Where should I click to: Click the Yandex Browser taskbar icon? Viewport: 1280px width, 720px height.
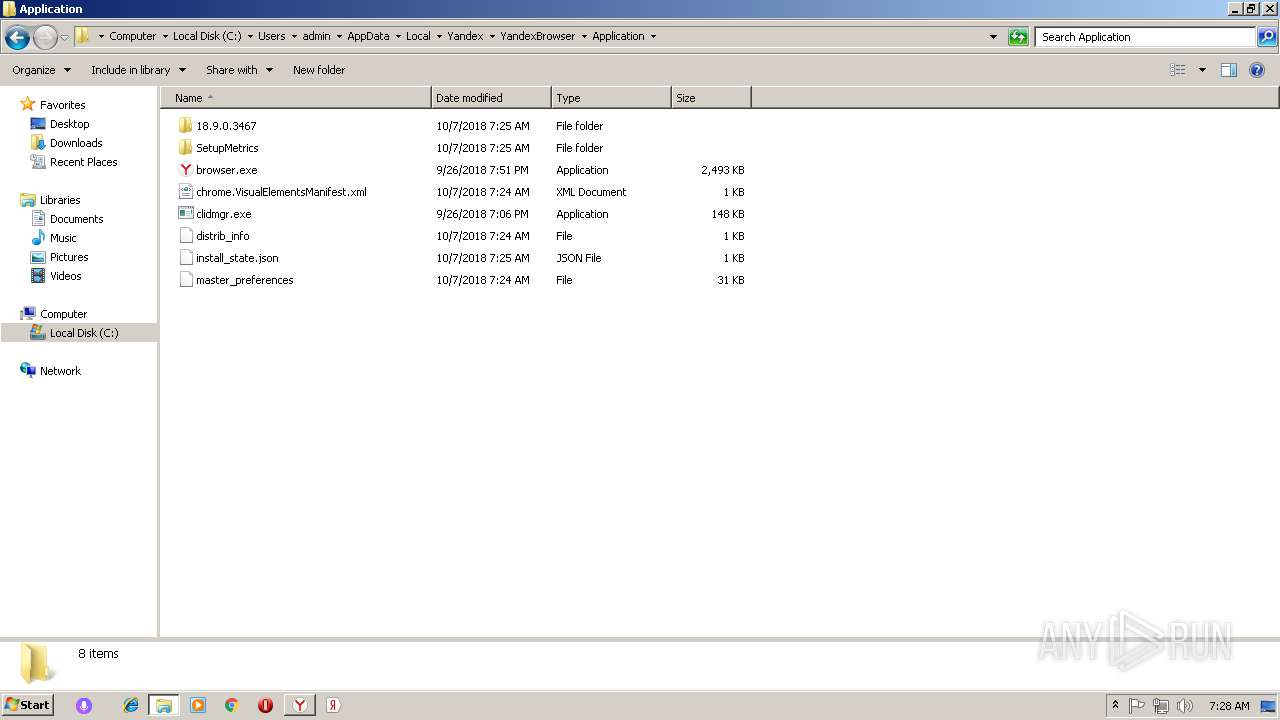click(299, 705)
